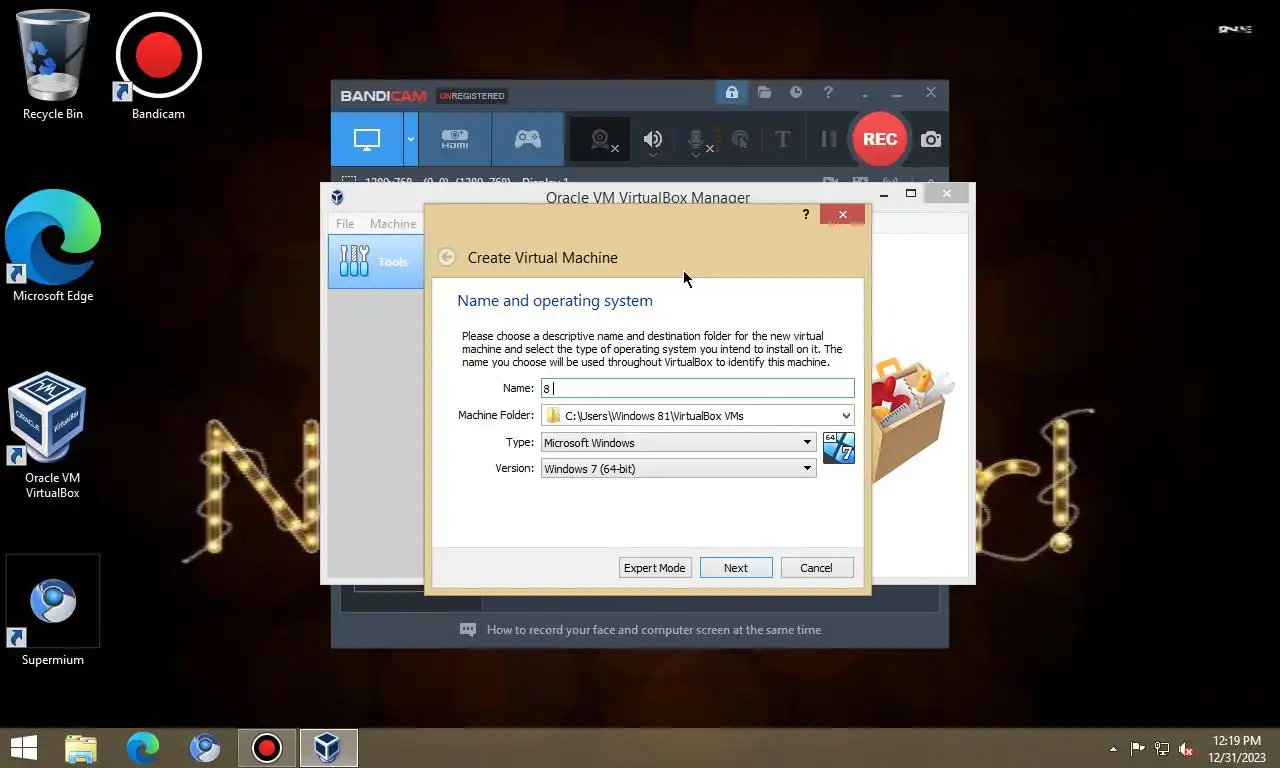Click Next in the wizard
This screenshot has width=1280, height=768.
(736, 568)
